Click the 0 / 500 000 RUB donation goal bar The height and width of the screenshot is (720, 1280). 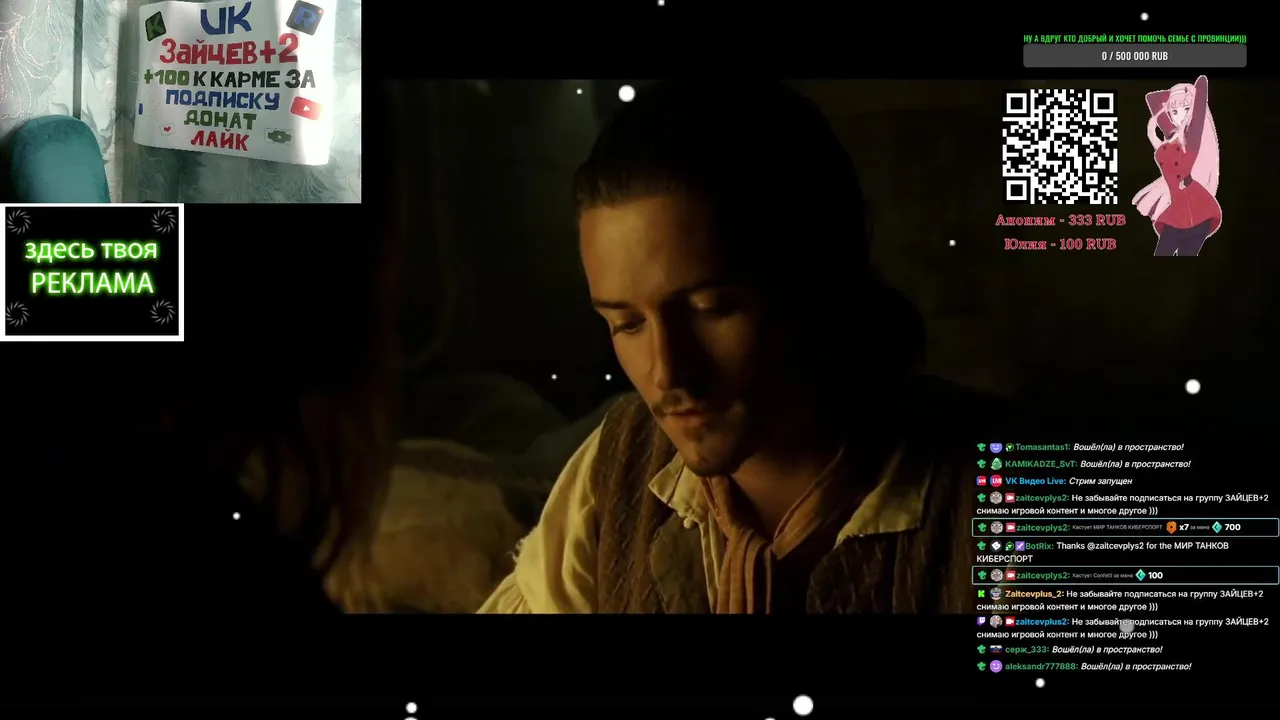[x=1134, y=56]
